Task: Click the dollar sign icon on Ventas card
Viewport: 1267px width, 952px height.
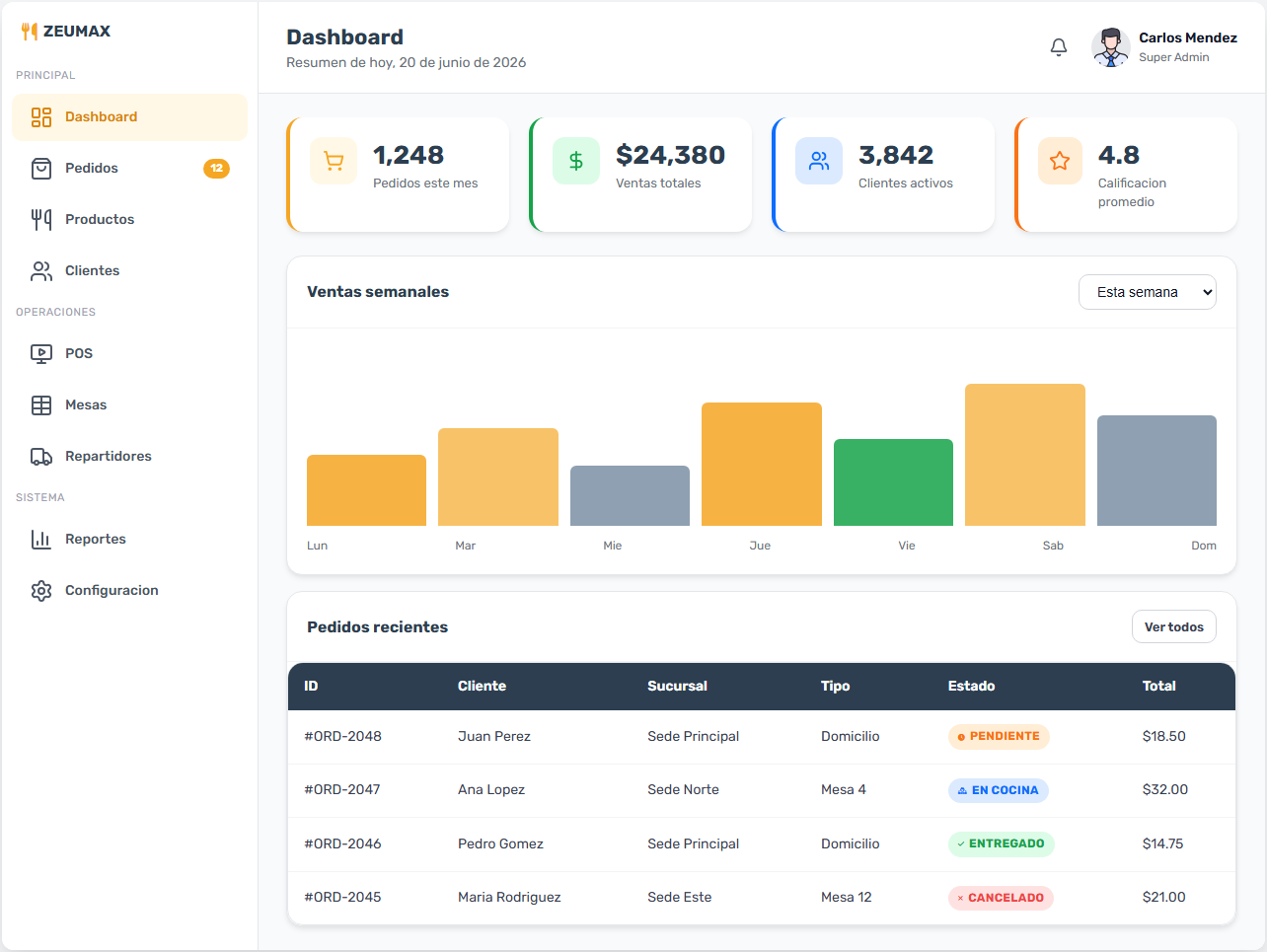Action: coord(576,161)
